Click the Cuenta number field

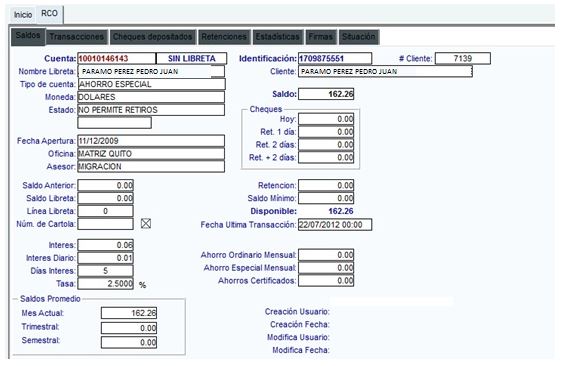[117, 58]
